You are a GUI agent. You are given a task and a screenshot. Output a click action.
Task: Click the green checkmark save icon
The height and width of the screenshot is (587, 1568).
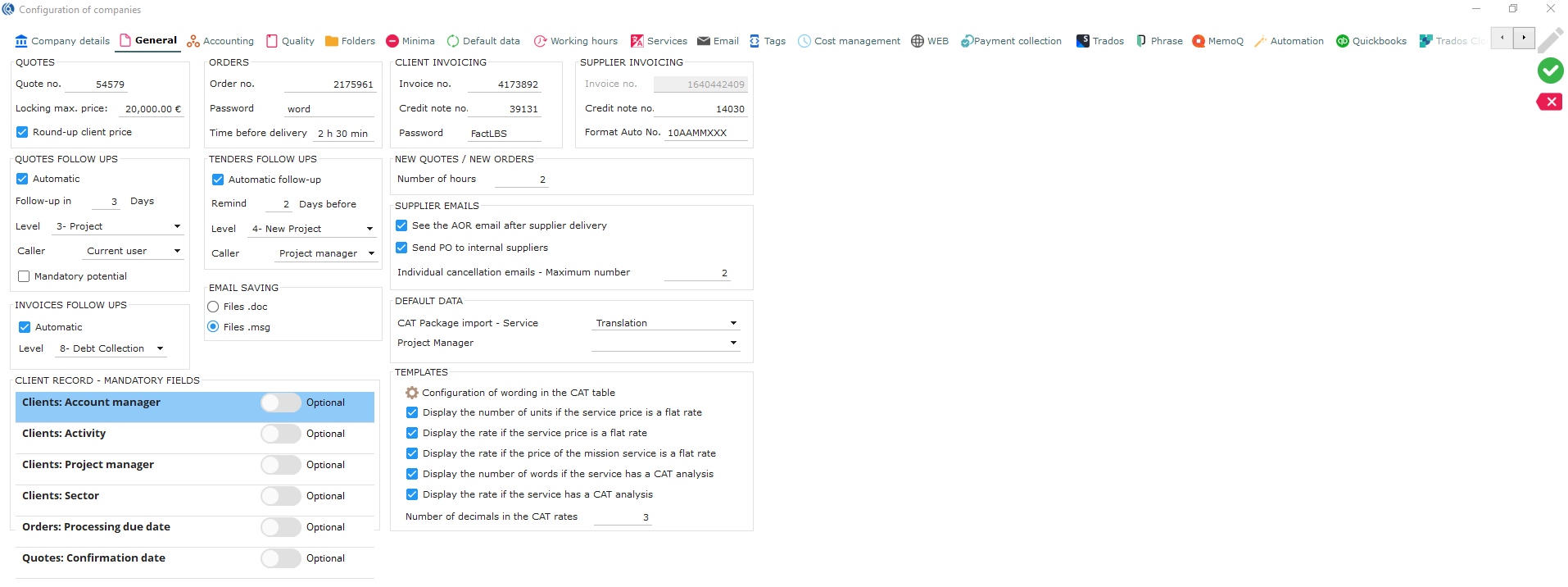click(1549, 71)
